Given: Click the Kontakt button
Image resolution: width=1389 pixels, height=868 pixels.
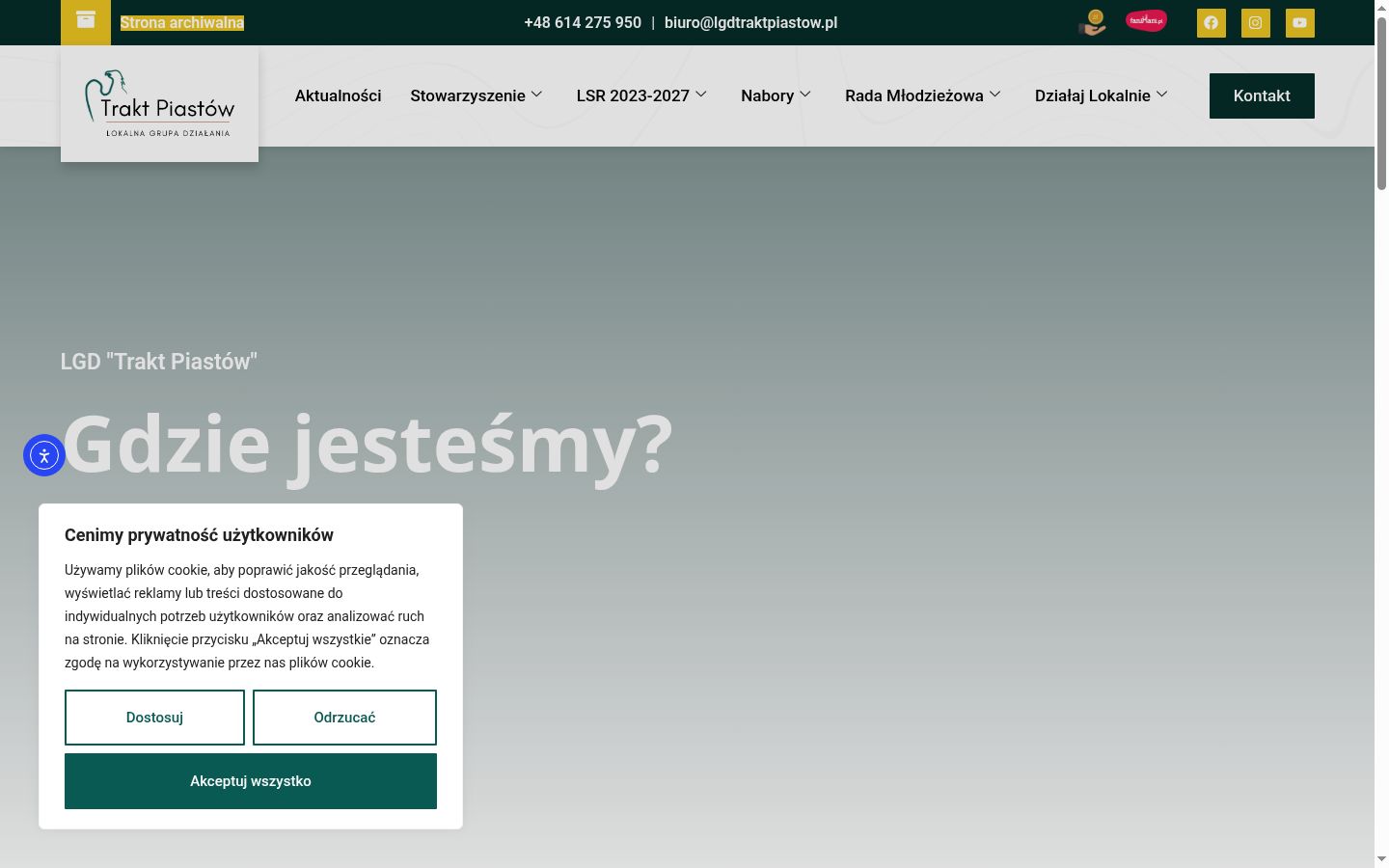Looking at the screenshot, I should [1262, 95].
